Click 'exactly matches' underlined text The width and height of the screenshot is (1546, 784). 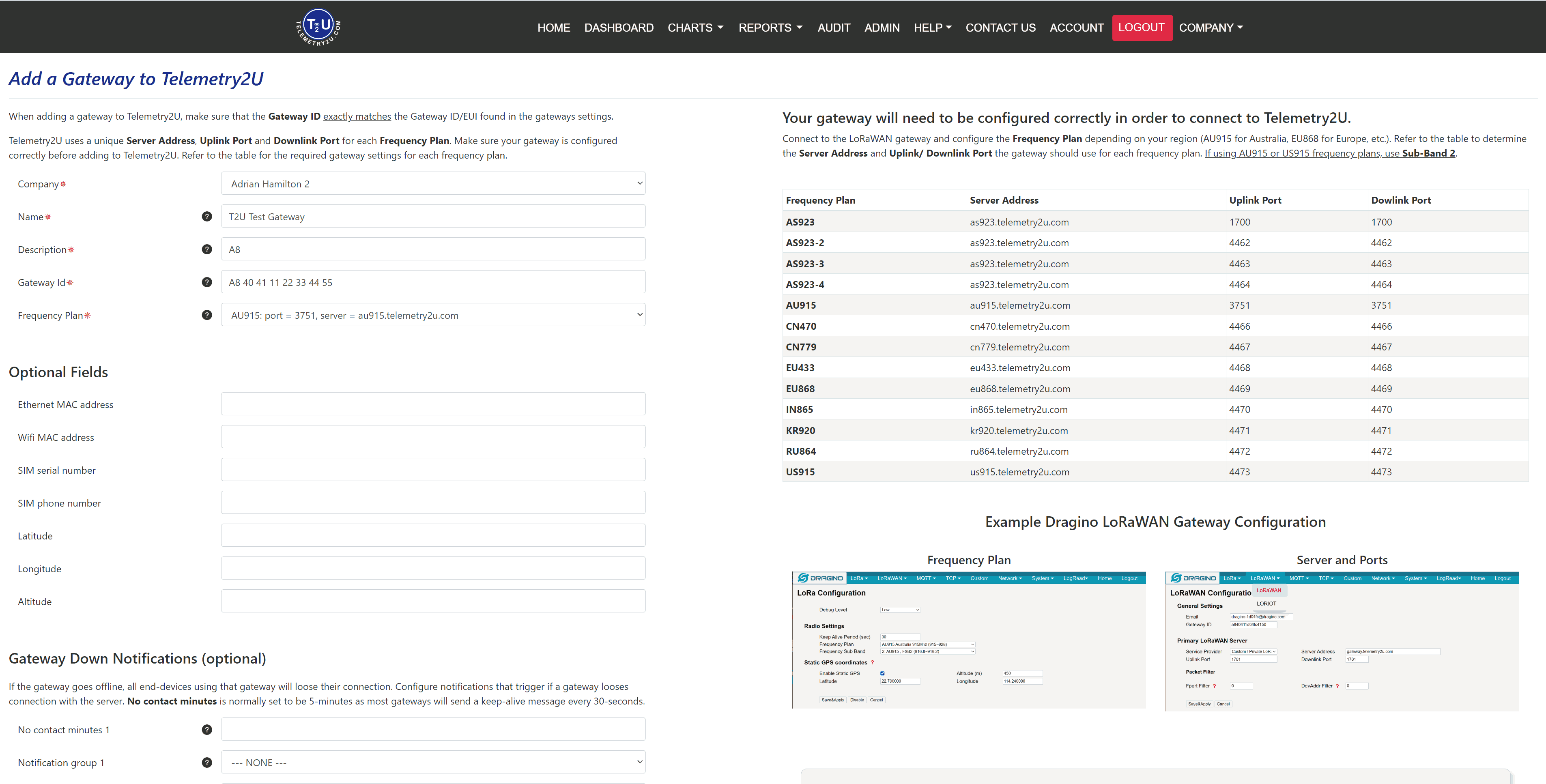357,116
